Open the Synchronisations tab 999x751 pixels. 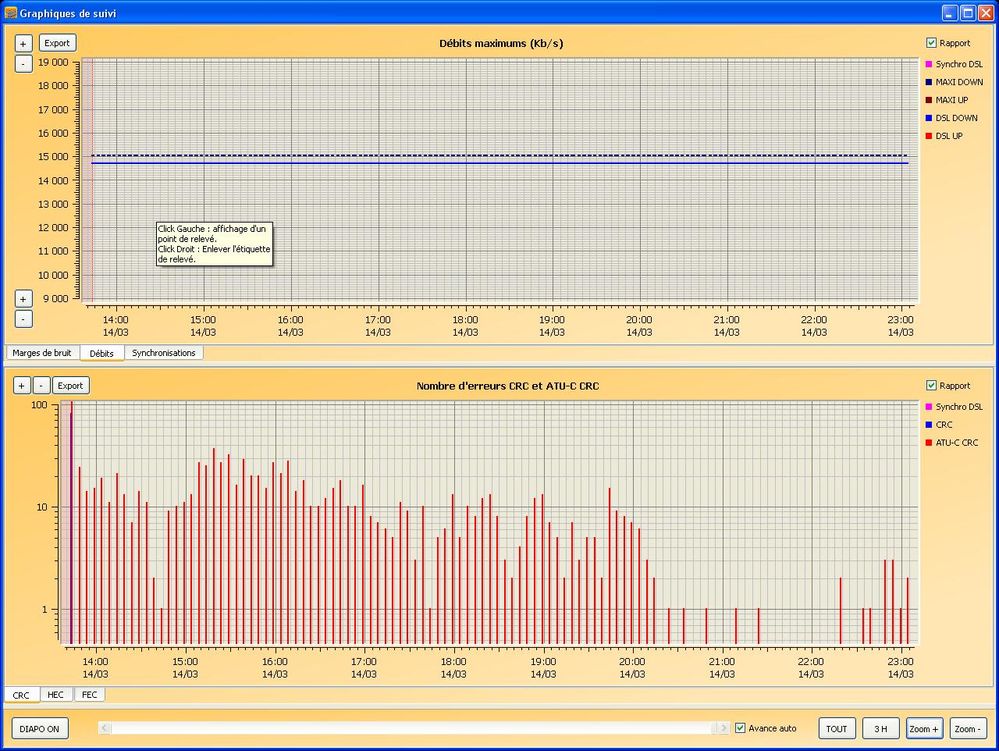tap(164, 353)
